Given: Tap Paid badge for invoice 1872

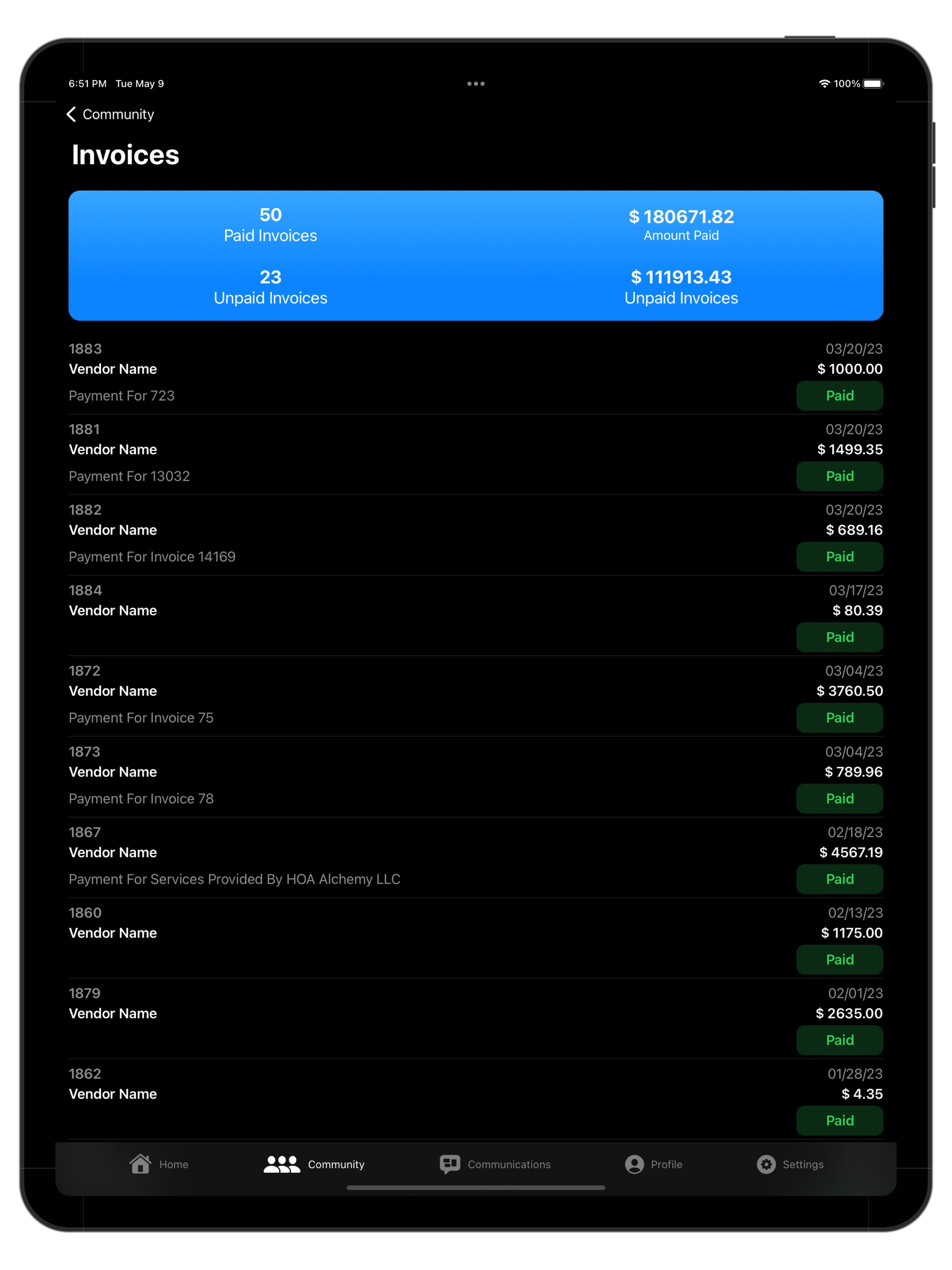Looking at the screenshot, I should coord(840,718).
